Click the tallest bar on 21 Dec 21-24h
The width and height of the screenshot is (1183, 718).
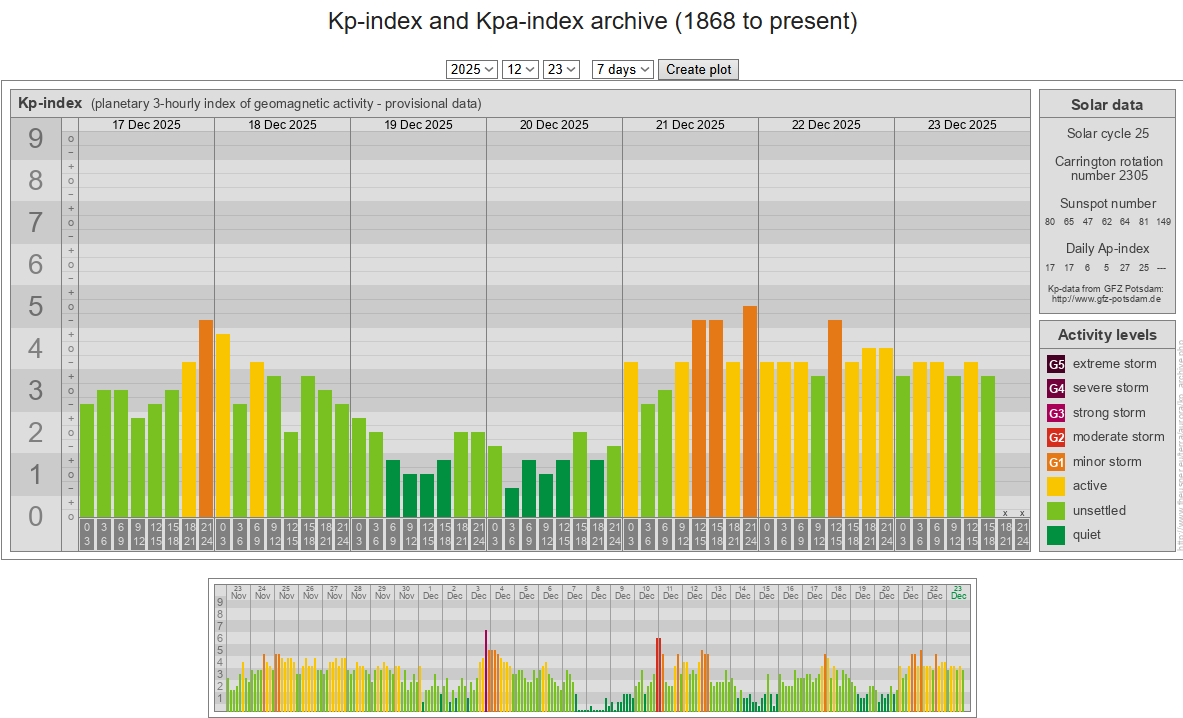(750, 411)
